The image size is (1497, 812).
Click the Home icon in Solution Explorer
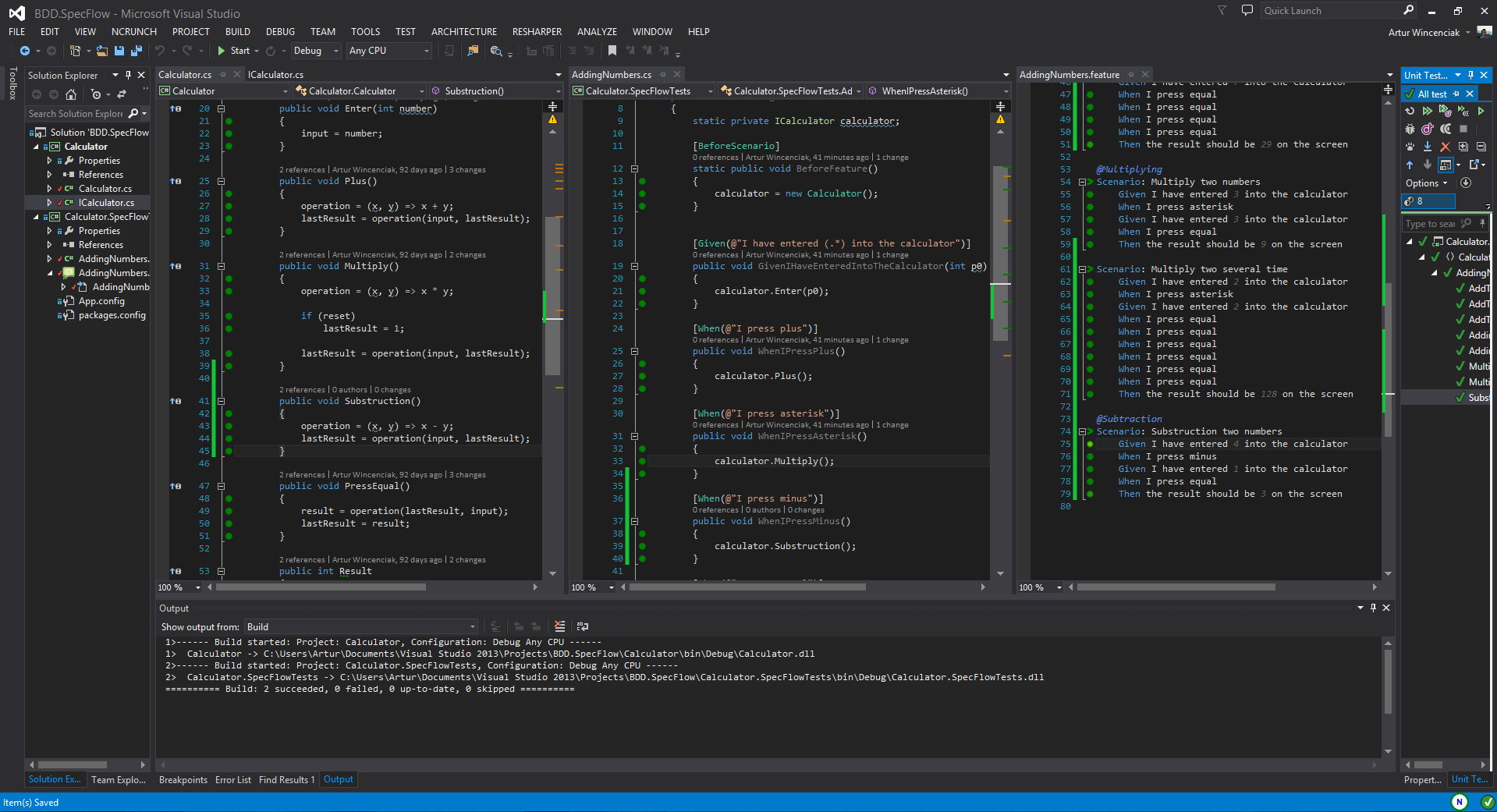coord(71,94)
